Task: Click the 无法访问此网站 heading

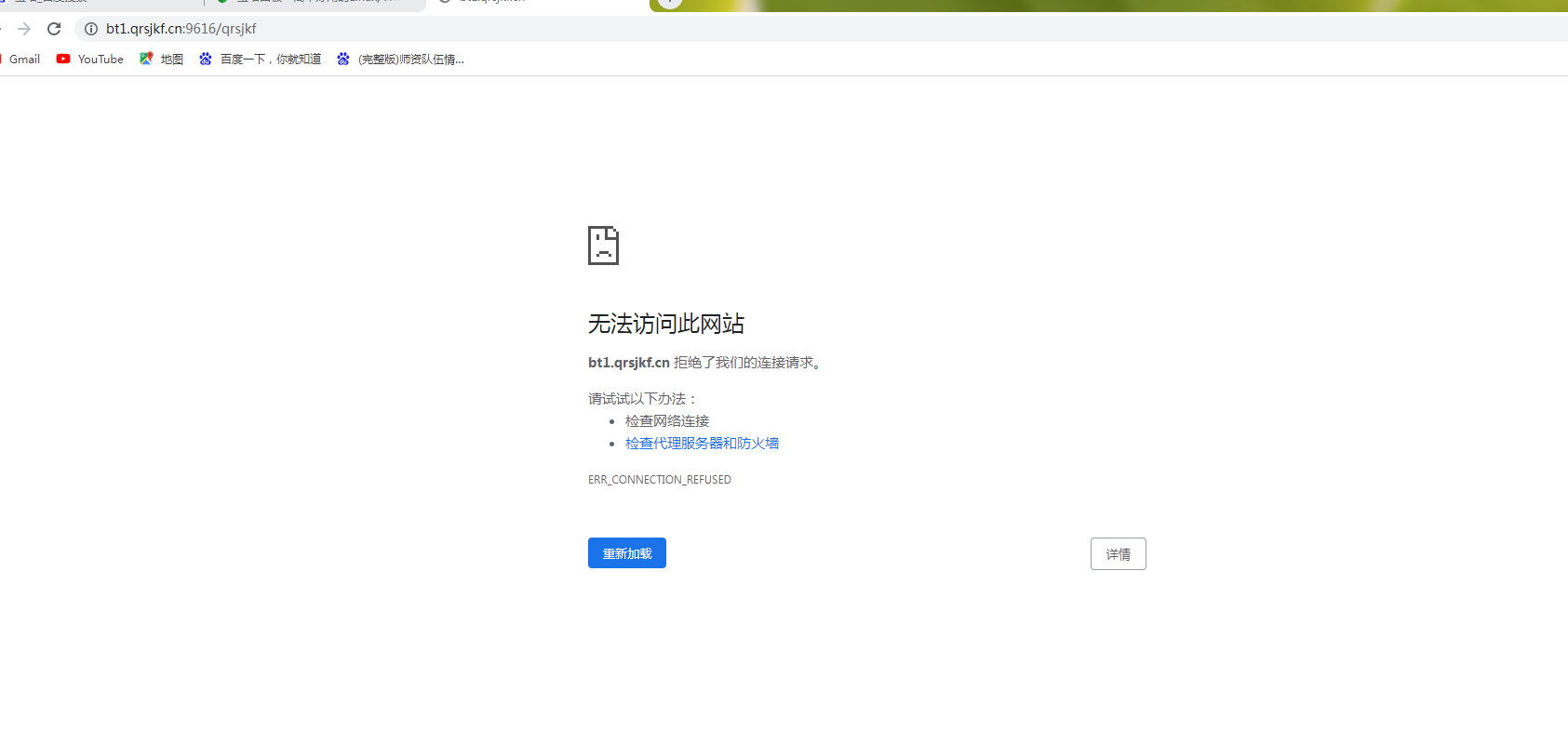Action: (x=665, y=324)
